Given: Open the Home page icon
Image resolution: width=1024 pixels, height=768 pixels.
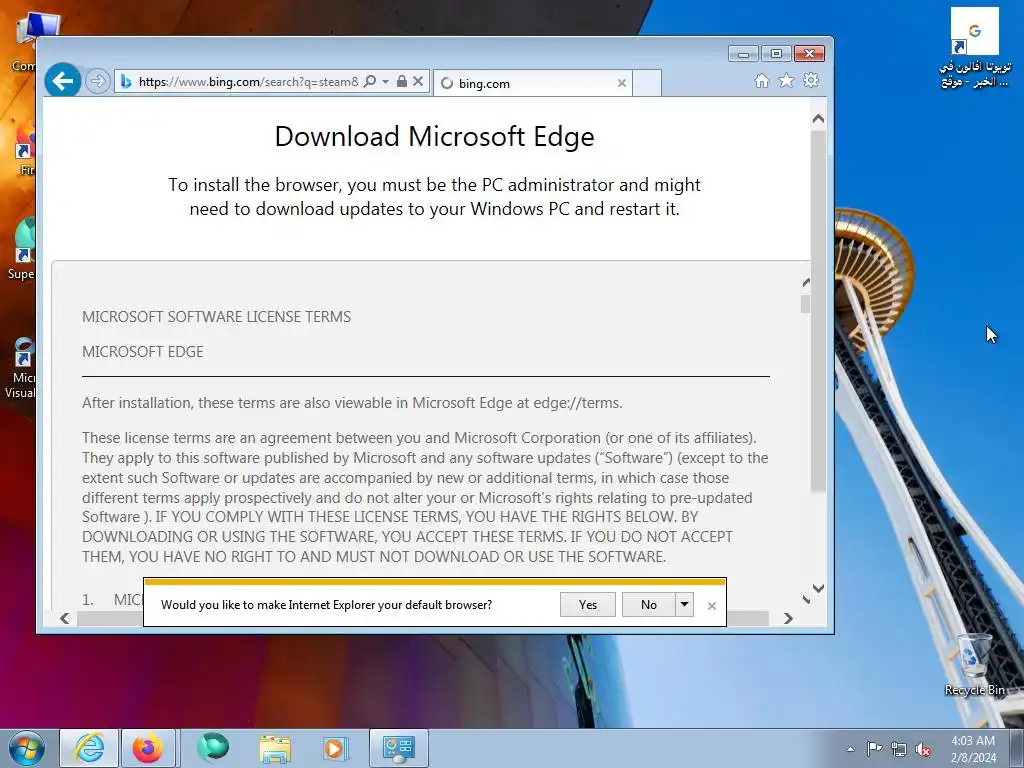Looking at the screenshot, I should [761, 81].
